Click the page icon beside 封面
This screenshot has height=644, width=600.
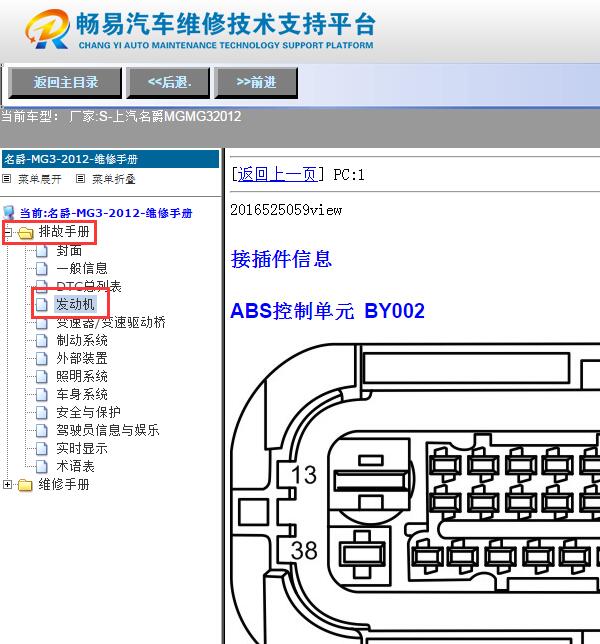click(42, 251)
